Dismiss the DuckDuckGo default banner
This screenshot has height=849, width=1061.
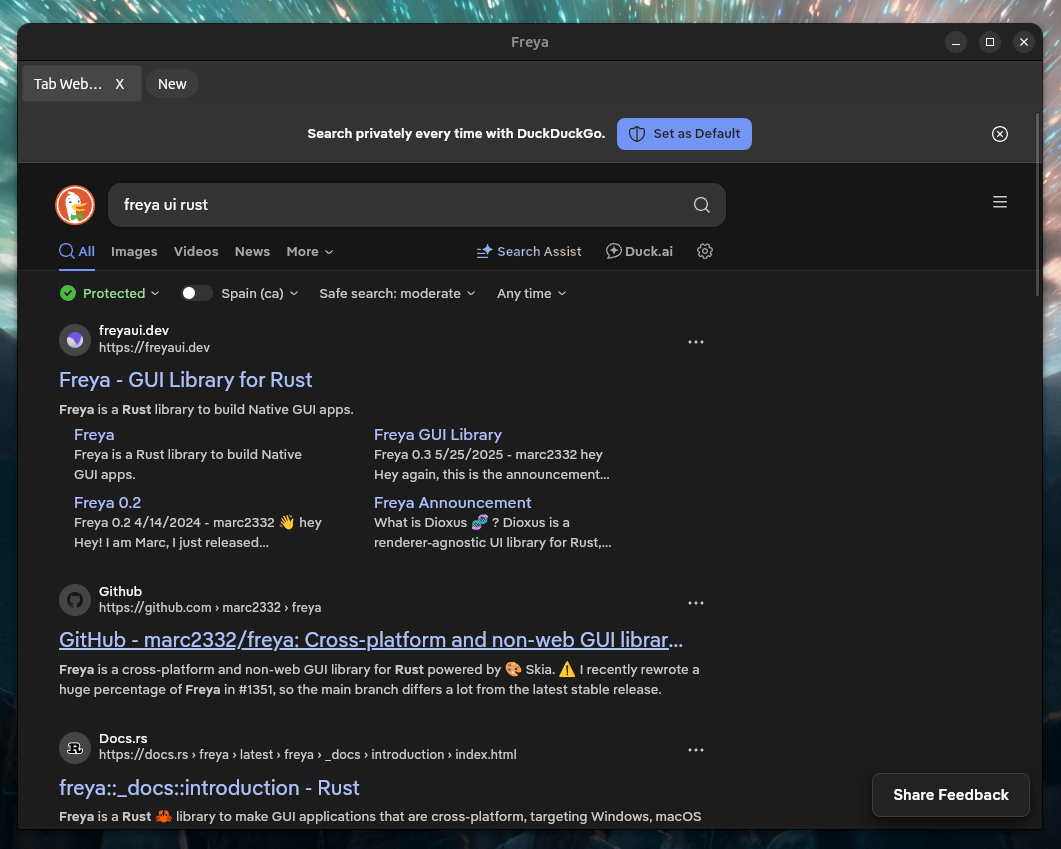[999, 134]
